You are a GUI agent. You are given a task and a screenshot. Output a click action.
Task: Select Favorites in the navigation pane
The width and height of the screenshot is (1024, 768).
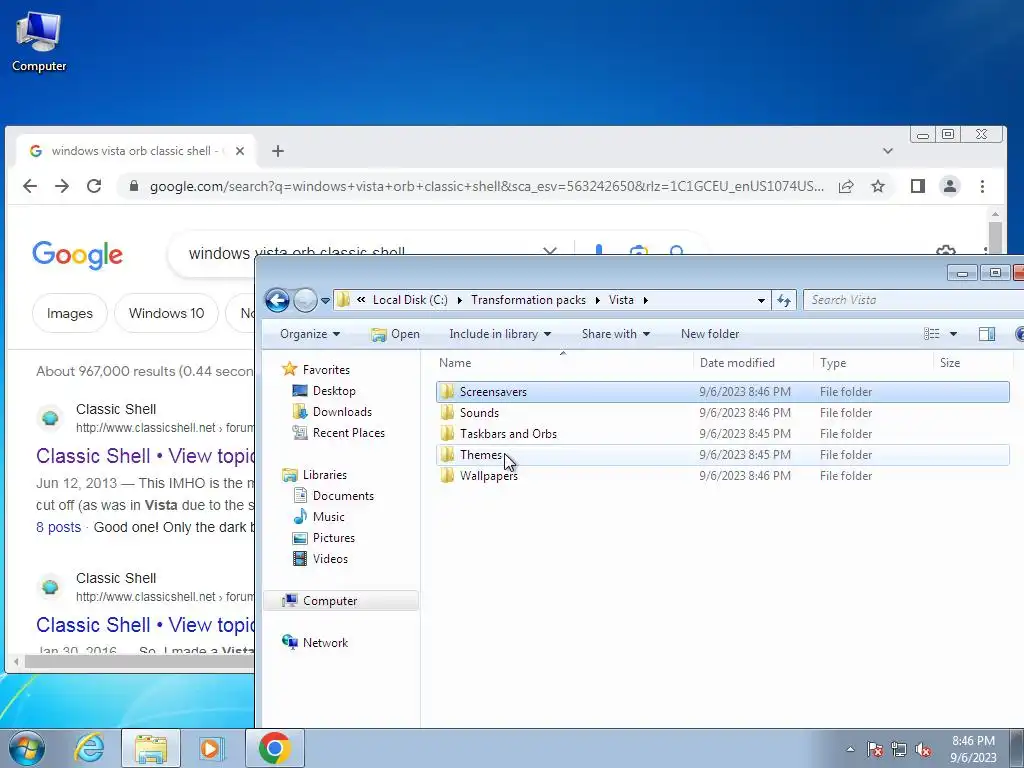point(316,370)
